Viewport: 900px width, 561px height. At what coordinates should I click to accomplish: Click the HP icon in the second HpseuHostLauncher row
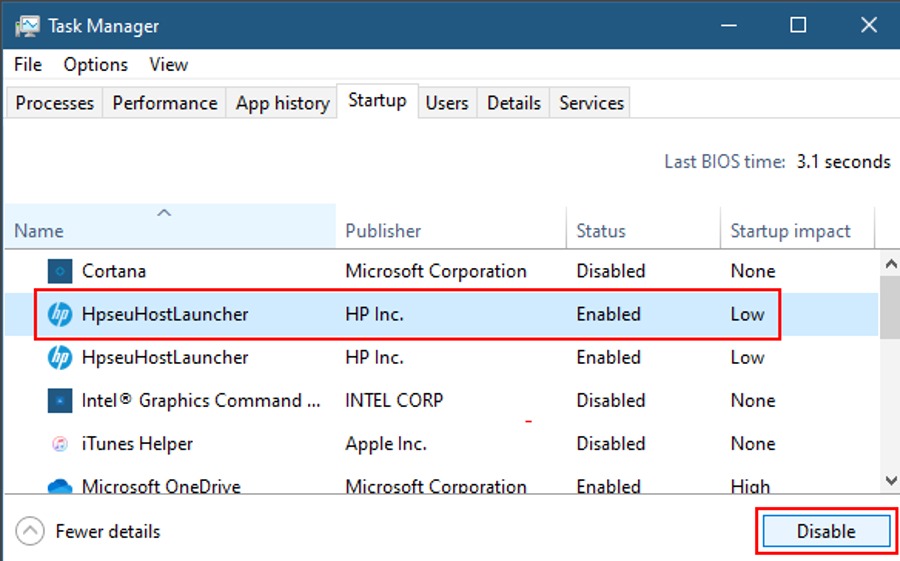click(60, 357)
